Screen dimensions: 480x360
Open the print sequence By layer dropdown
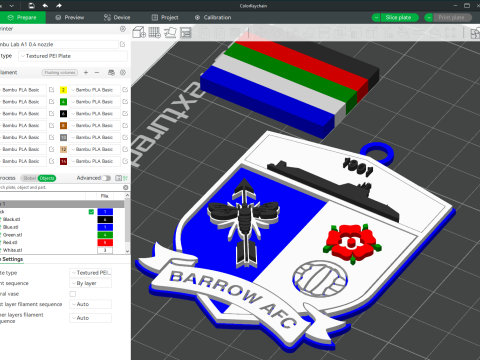point(90,283)
